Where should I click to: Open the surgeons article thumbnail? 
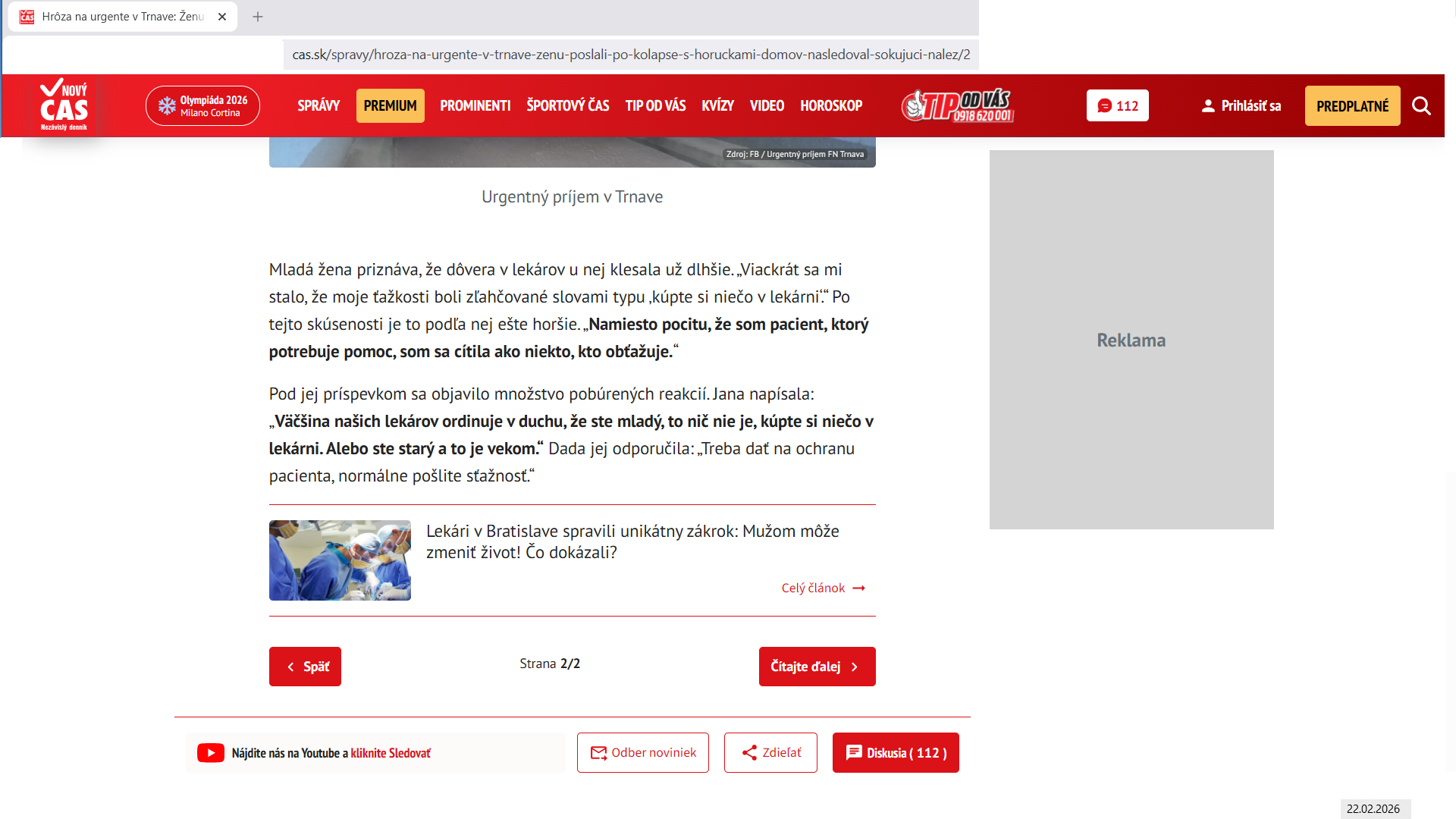[x=340, y=560]
